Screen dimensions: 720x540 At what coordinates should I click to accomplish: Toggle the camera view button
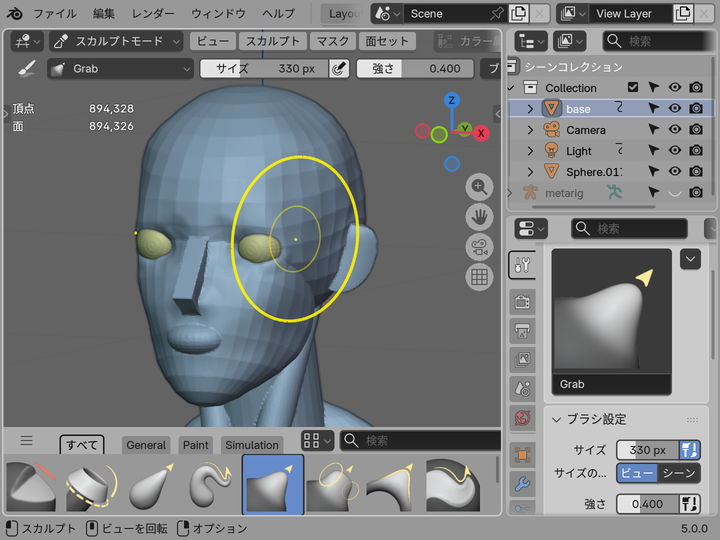pyautogui.click(x=479, y=247)
